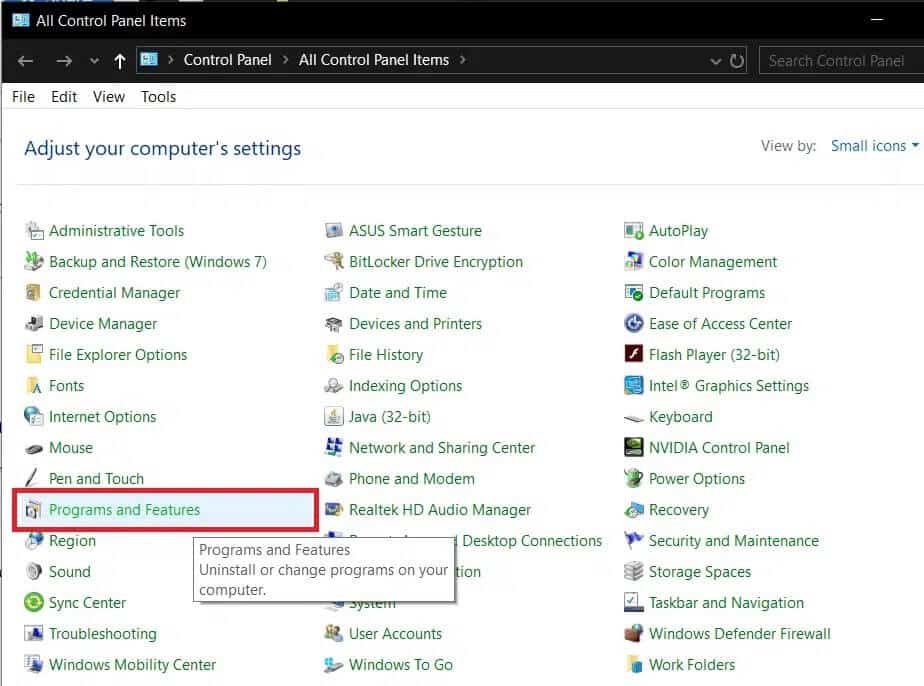Click the Credential Manager icon

pos(34,293)
